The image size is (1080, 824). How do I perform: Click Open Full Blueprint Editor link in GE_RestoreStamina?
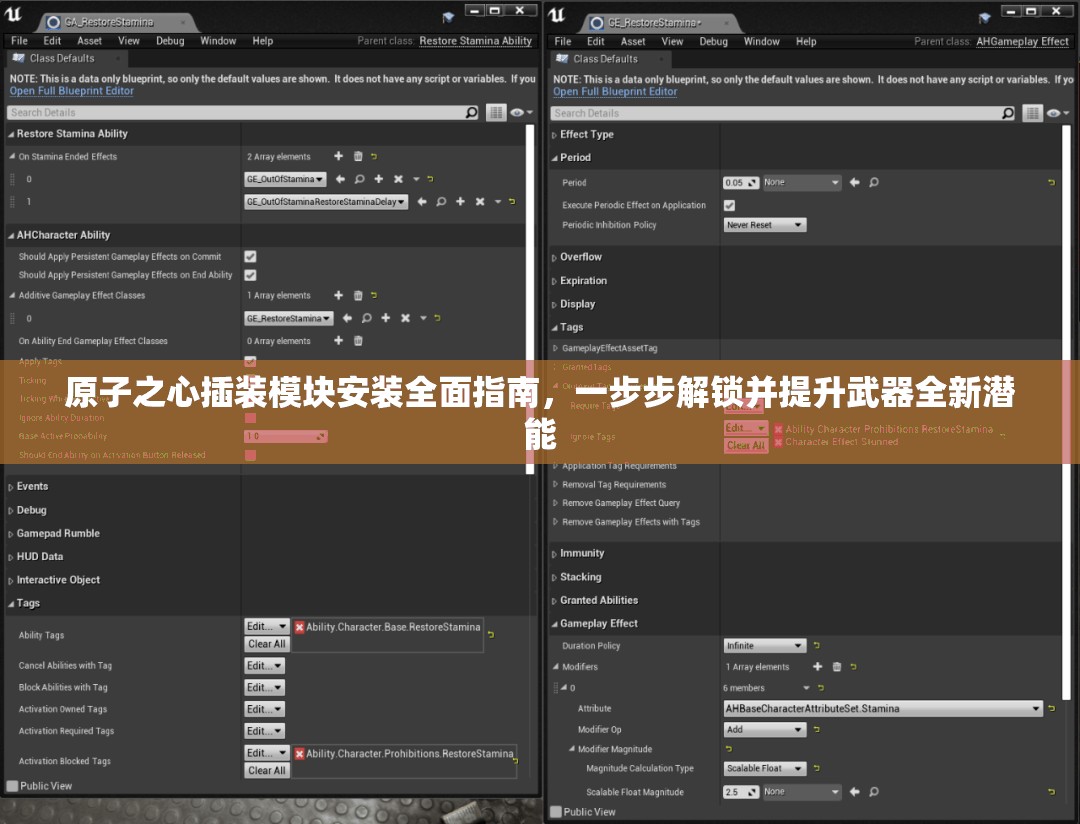(x=615, y=91)
